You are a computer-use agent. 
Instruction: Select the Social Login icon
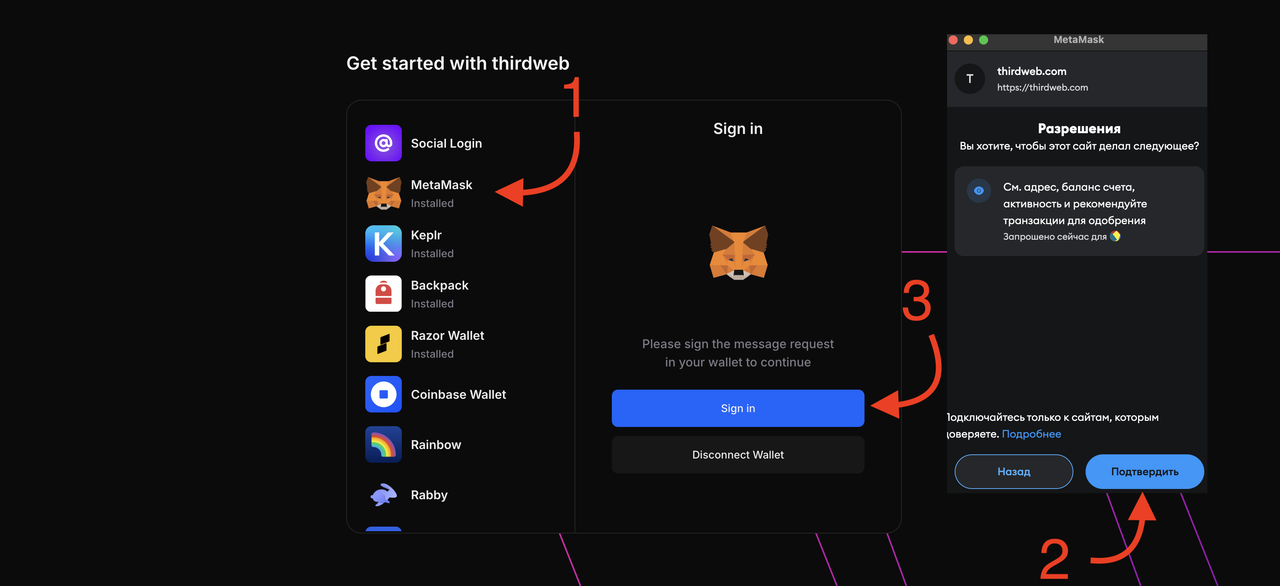pos(383,143)
